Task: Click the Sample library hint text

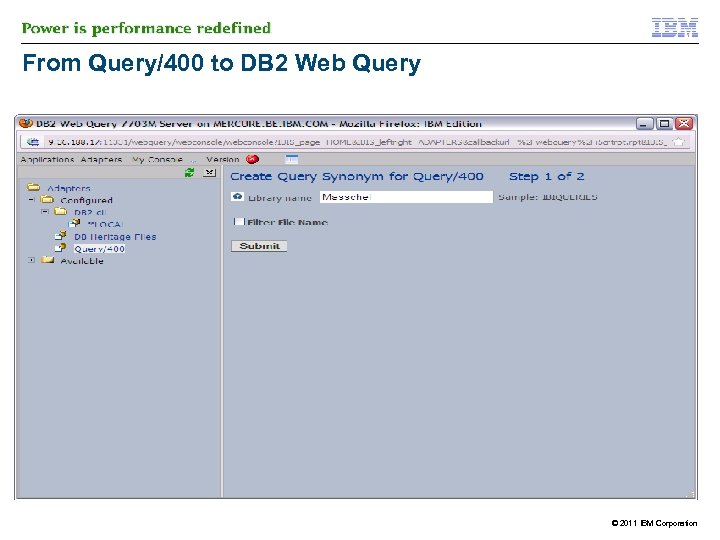Action: (548, 197)
